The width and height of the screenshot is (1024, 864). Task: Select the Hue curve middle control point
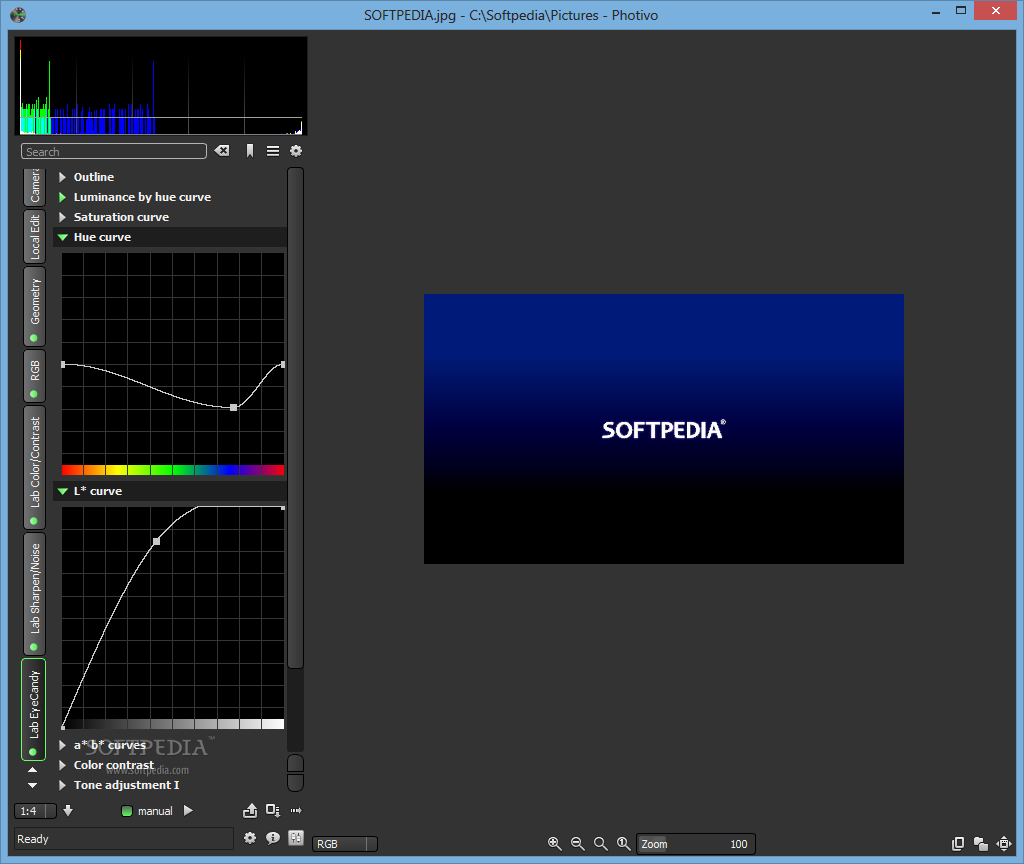[233, 408]
